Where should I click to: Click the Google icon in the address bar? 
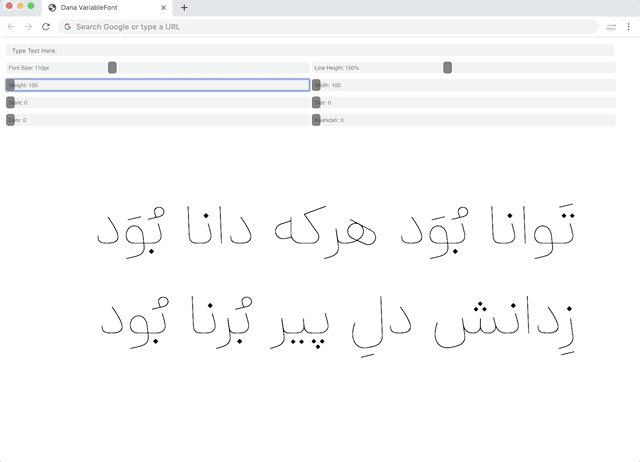pos(68,27)
